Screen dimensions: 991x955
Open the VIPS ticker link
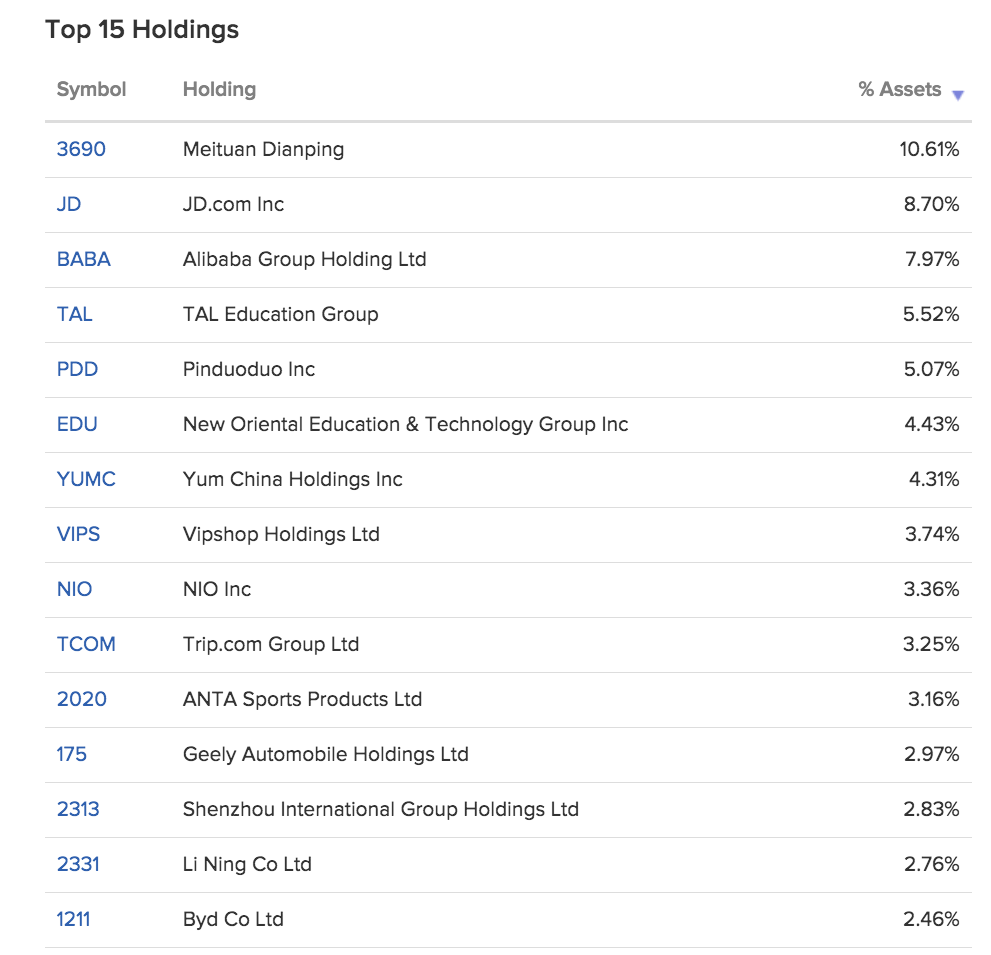tap(78, 534)
